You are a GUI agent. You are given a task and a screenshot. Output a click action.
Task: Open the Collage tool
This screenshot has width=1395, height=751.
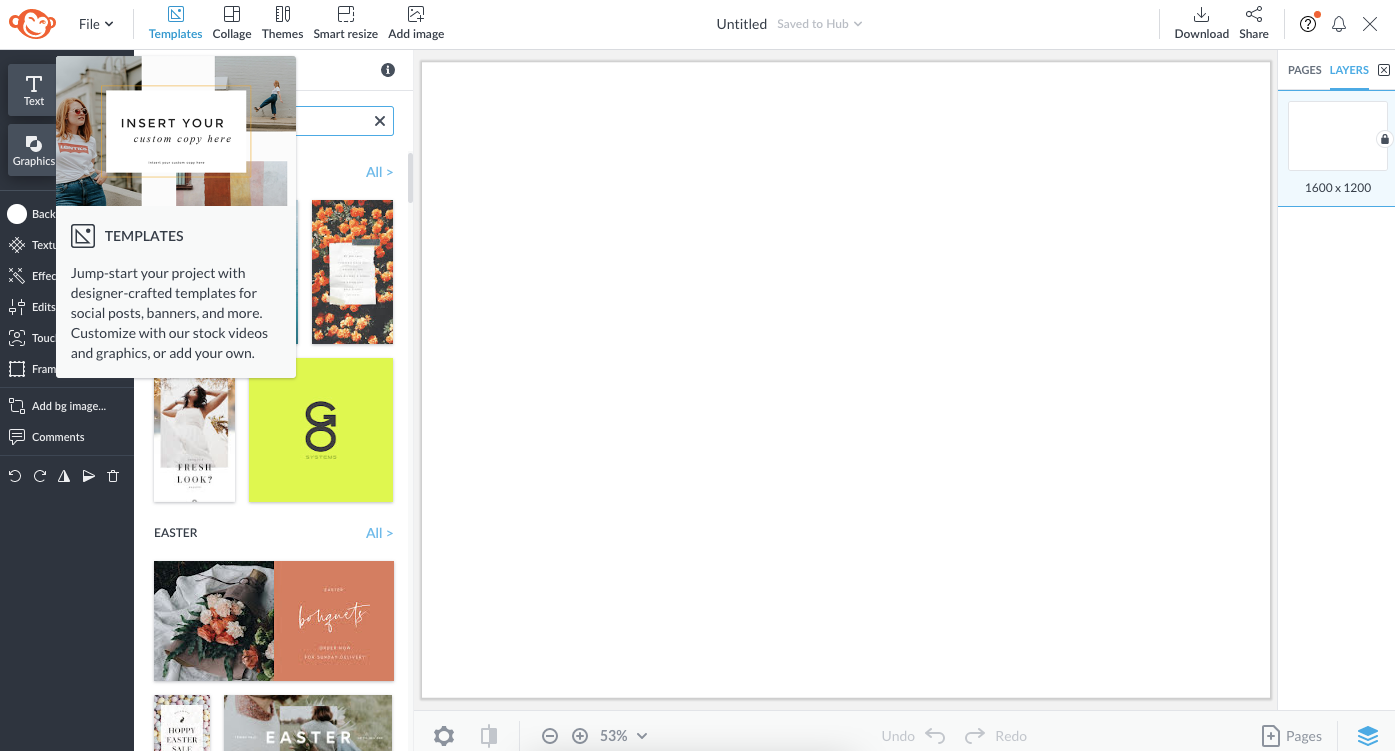tap(232, 22)
